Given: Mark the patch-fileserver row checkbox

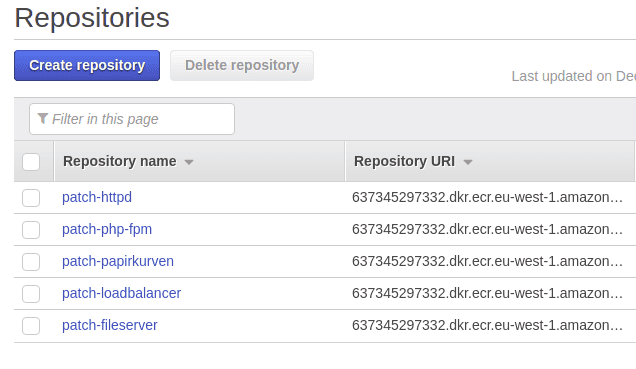Looking at the screenshot, I should pos(31,326).
